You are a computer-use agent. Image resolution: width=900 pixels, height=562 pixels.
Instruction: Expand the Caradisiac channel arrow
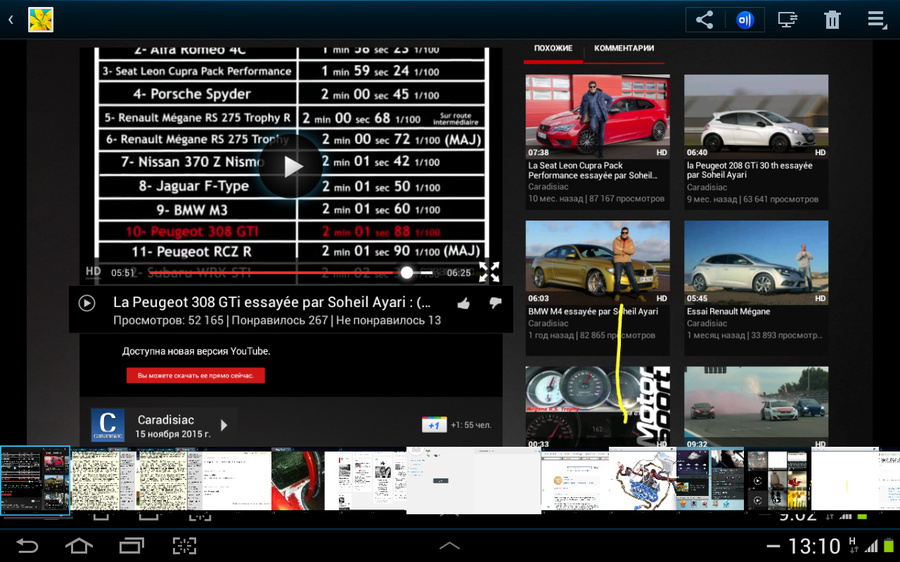pos(224,425)
